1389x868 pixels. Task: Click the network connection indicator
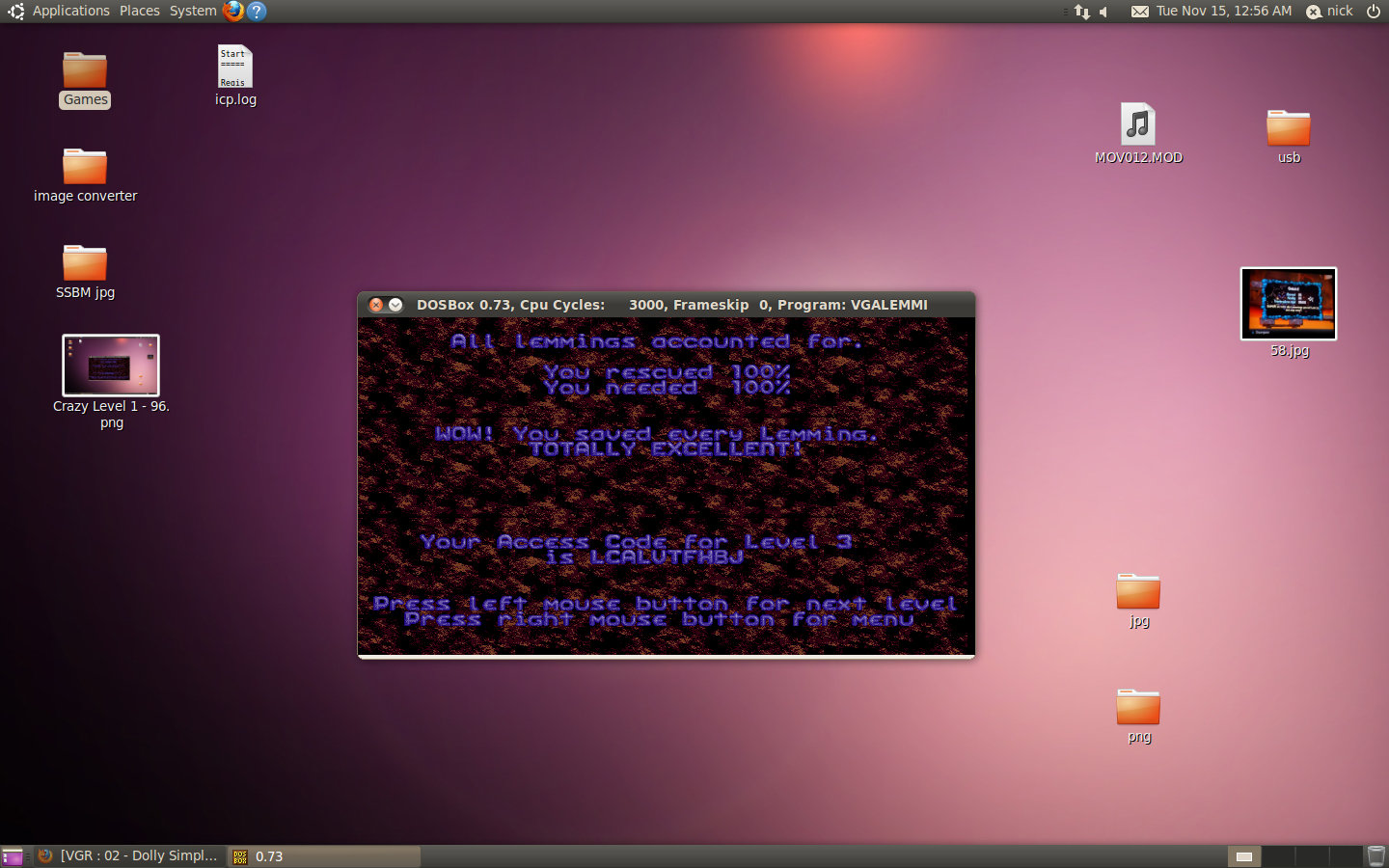tap(1081, 12)
